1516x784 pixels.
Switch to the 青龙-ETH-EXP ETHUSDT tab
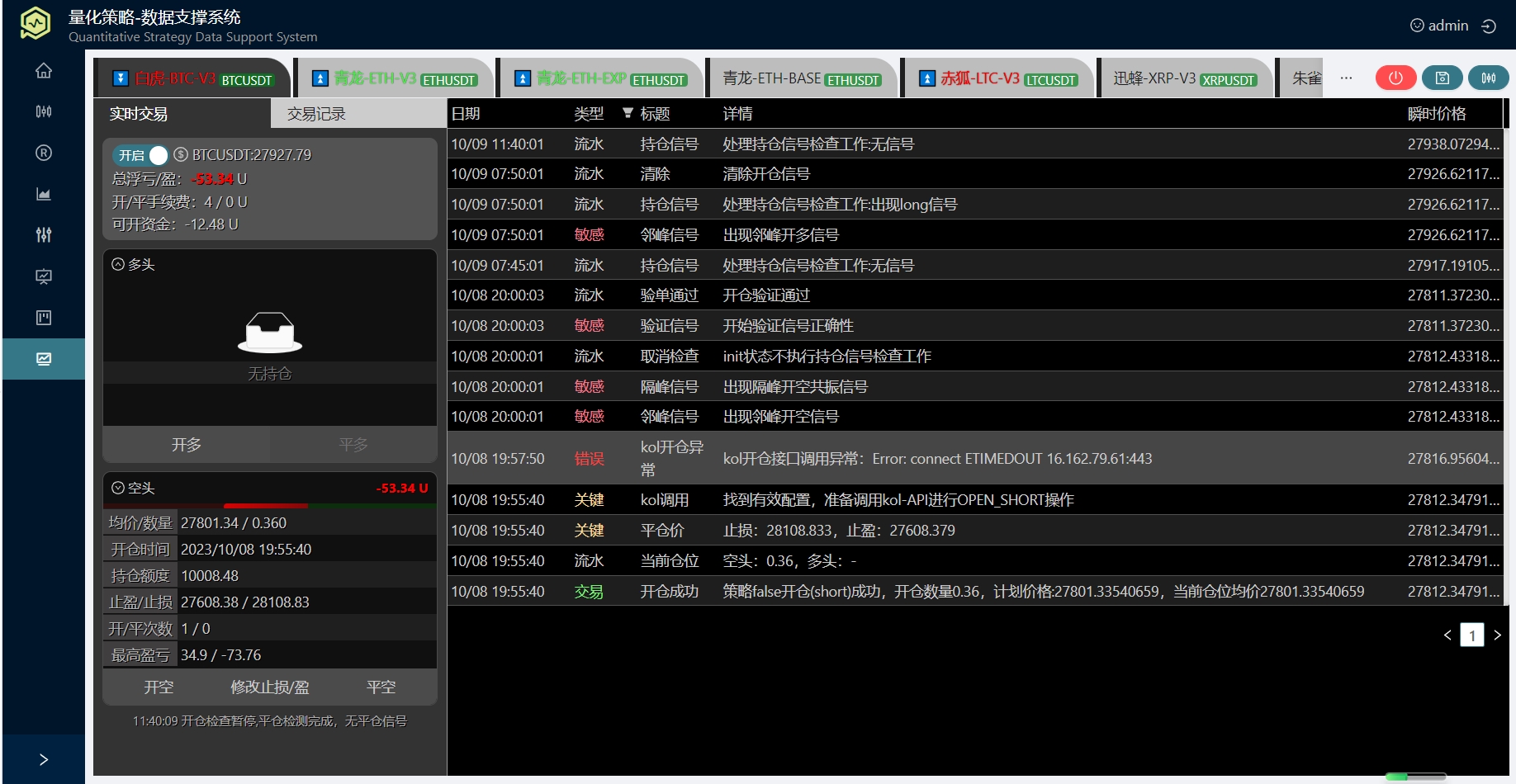600,79
